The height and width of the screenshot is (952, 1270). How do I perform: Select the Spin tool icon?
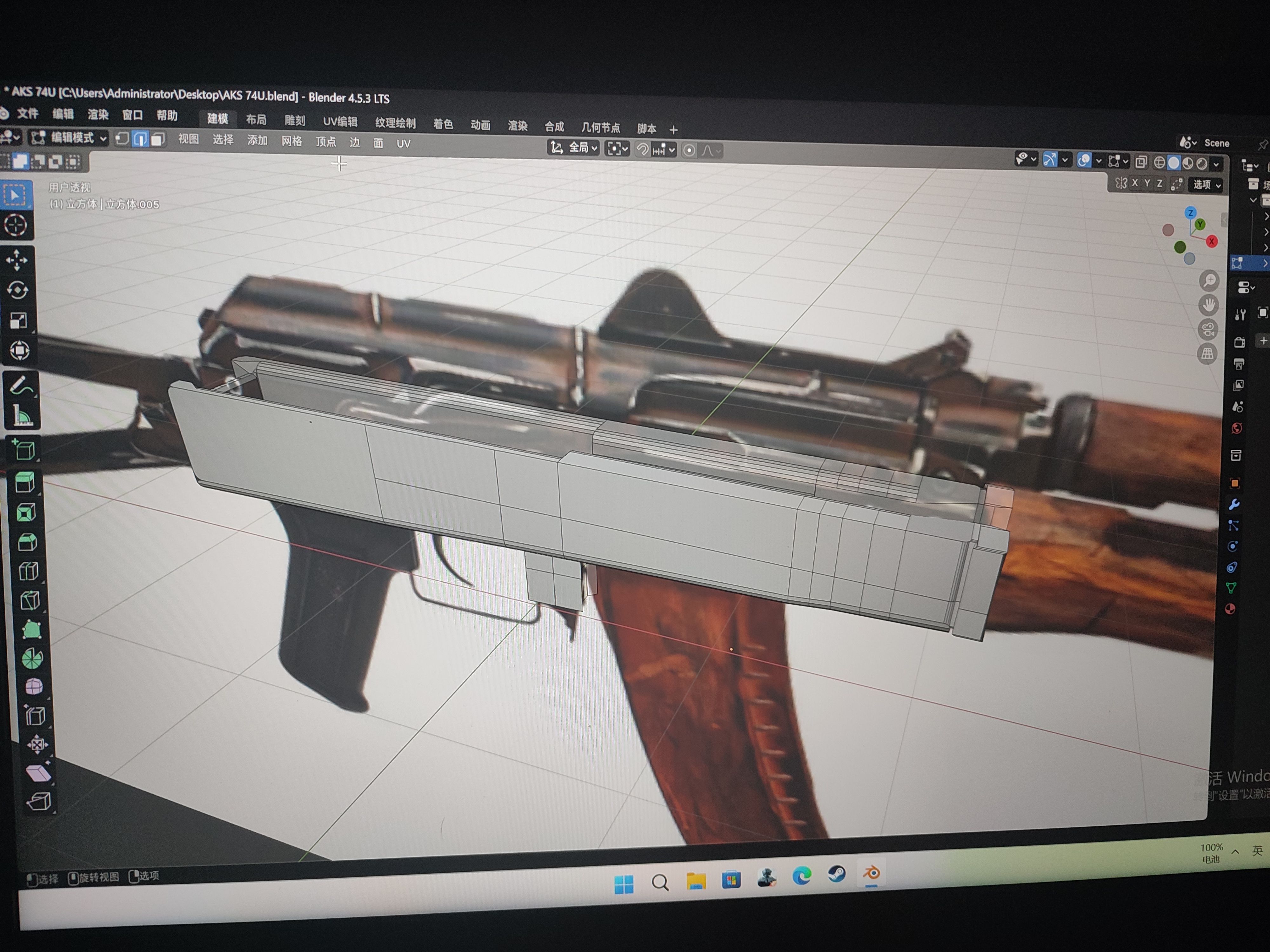(x=32, y=659)
